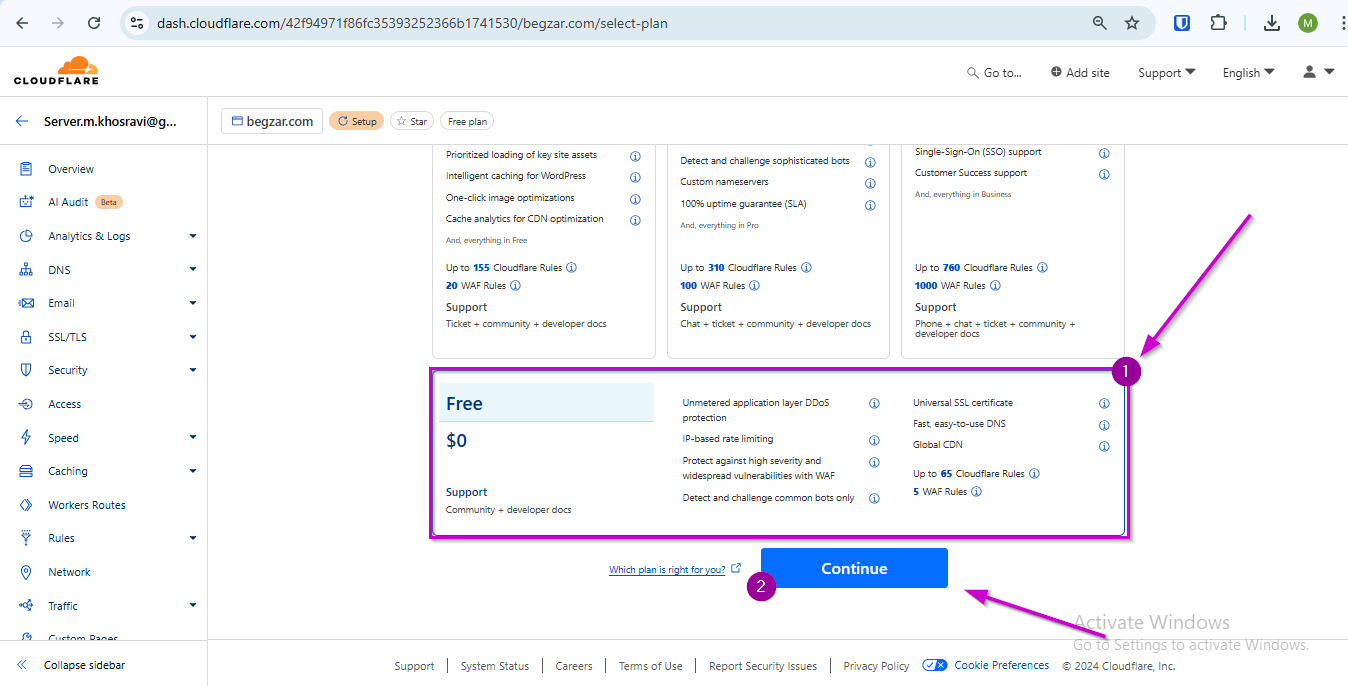Click info icon beside Detect and challenge common bots only
Screen dimensions: 1348x686
point(874,498)
